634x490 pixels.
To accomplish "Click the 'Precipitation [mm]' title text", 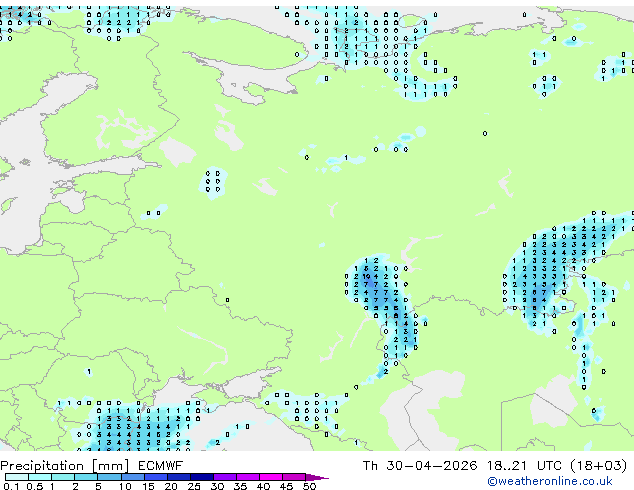I will point(65,466).
